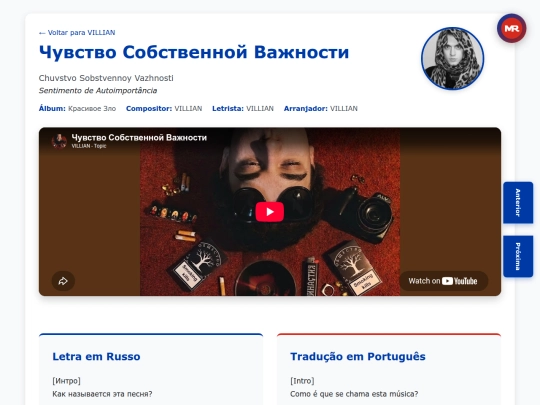Click the [Intro] Portuguese tag
Viewport: 540px width, 405px height.
click(x=302, y=381)
